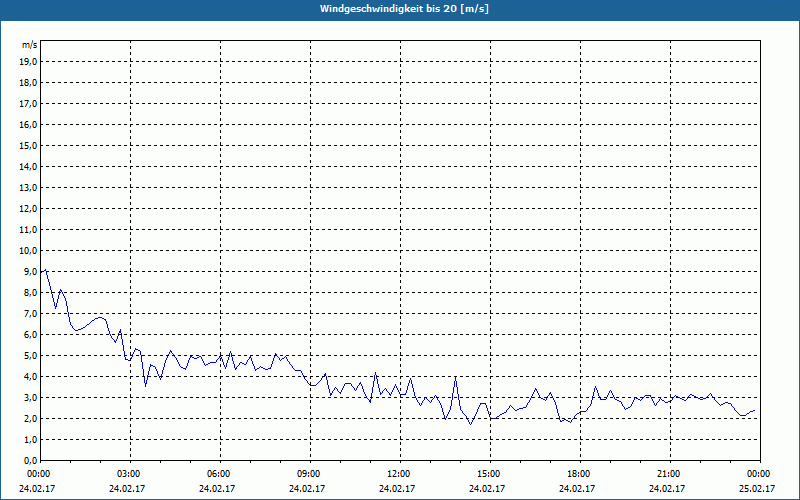
Task: Pick the y-axis tick label "11,0"
Action: point(28,230)
